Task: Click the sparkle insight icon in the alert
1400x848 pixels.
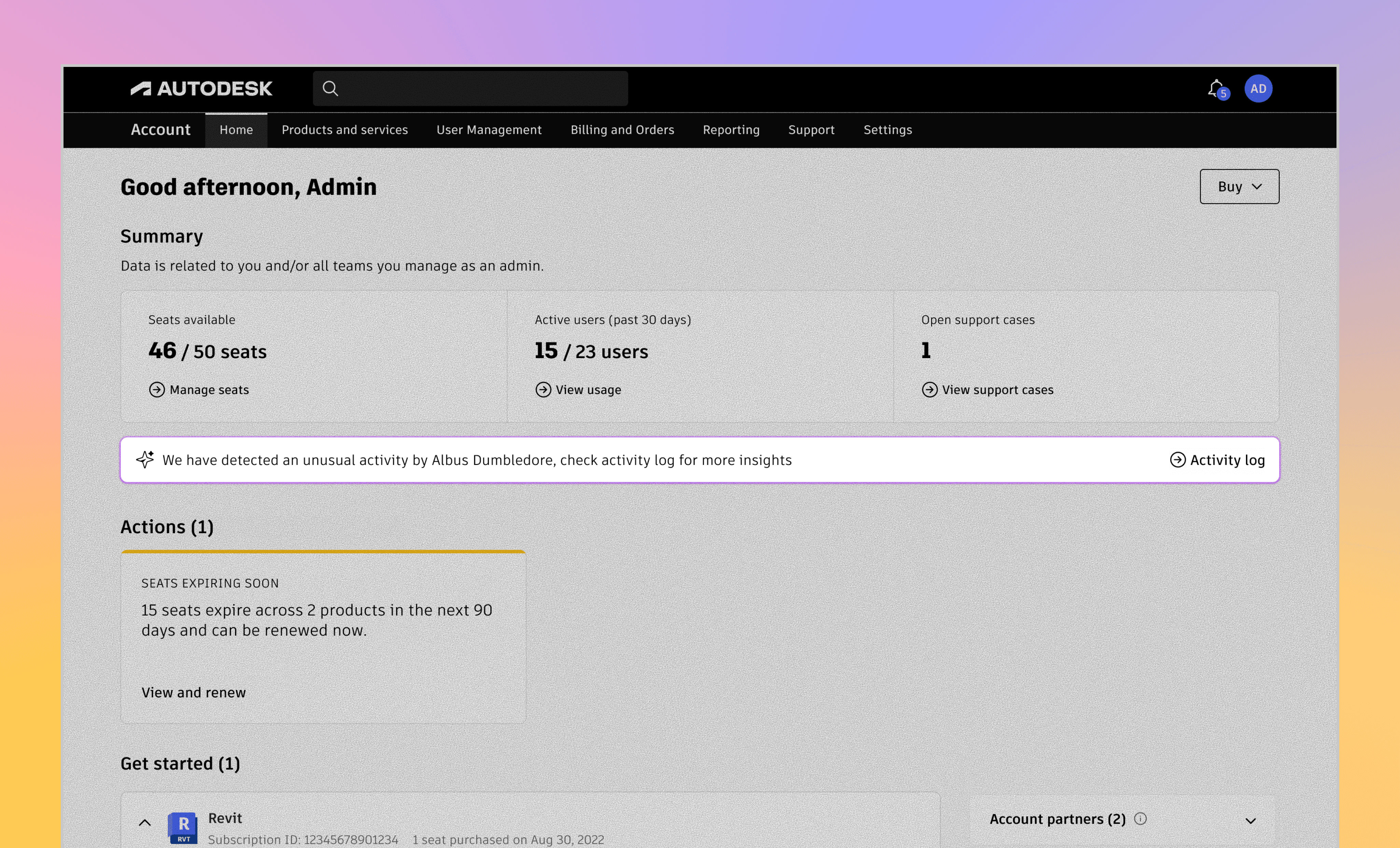Action: coord(145,460)
